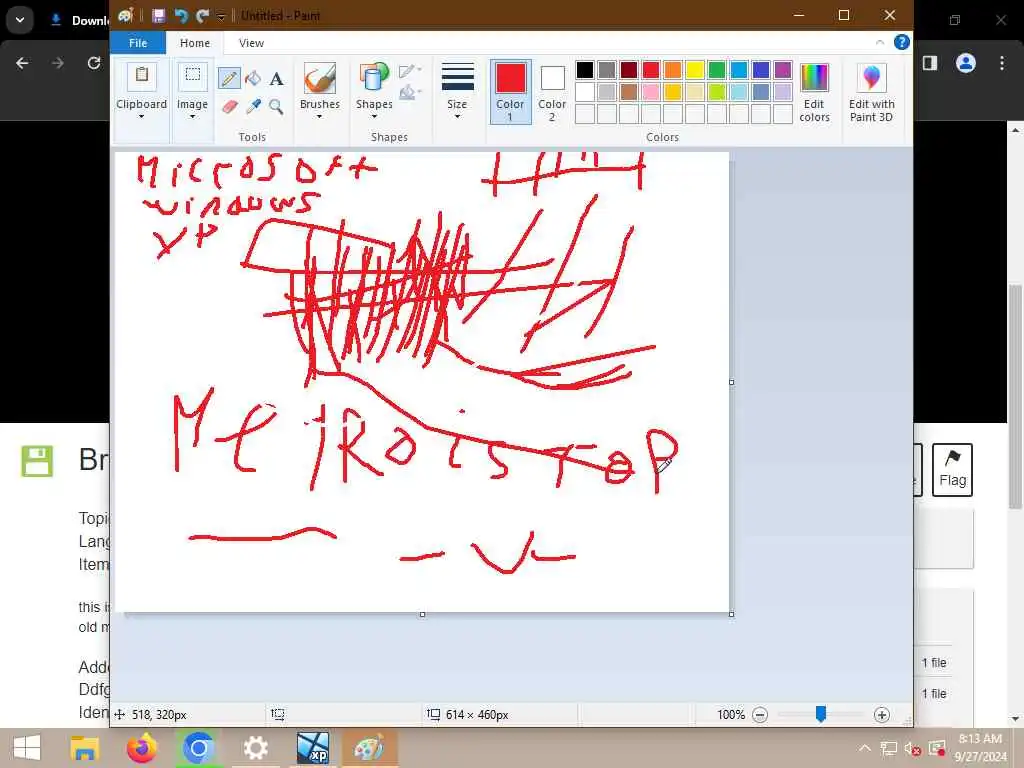
Task: Click the browser Back arrow
Action: pyautogui.click(x=22, y=63)
